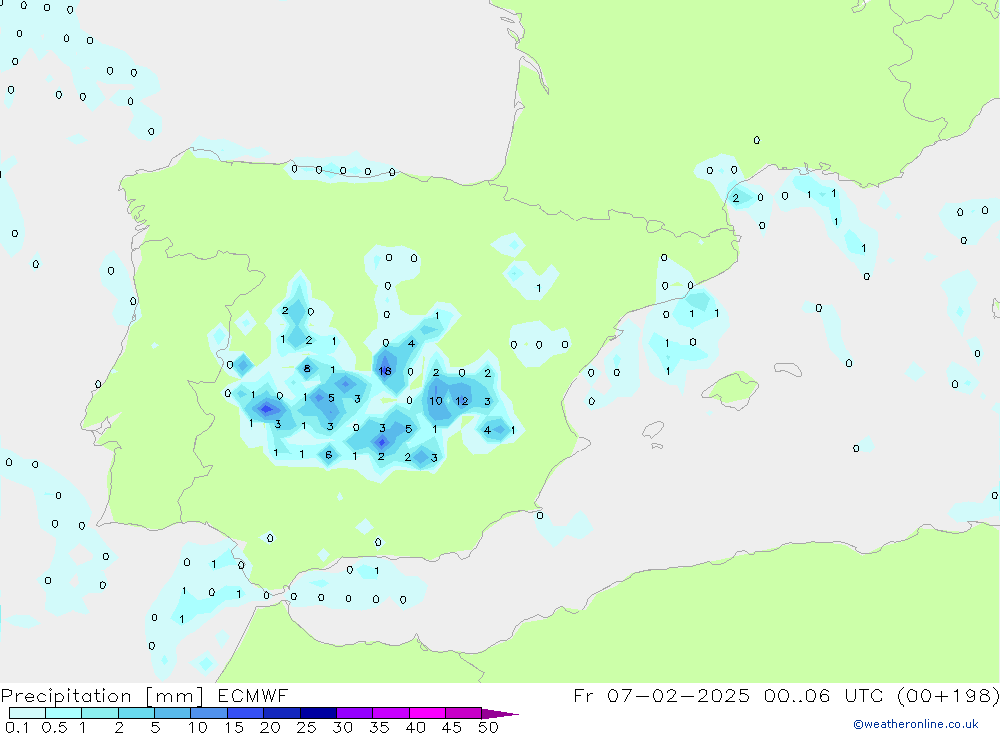Pick the 10–15 mm legend color swatch

(x=209, y=713)
